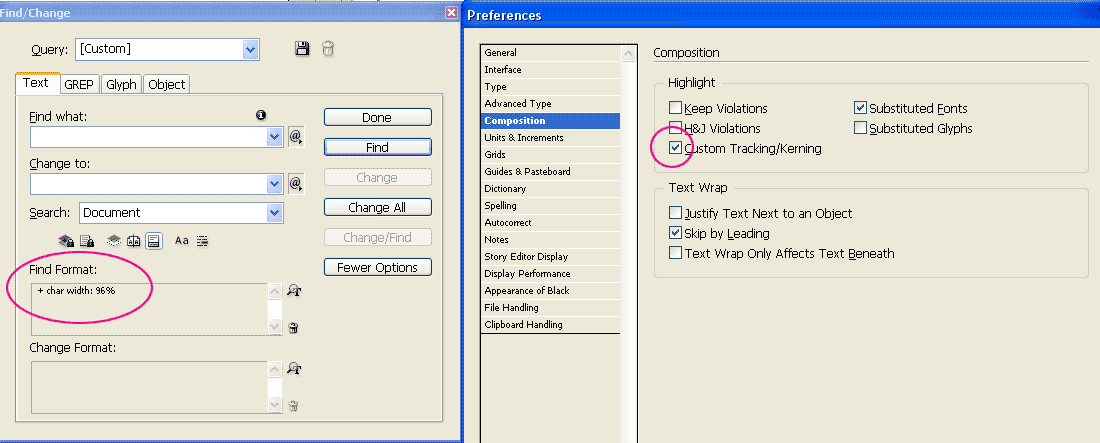The height and width of the screenshot is (443, 1100).
Task: Select Type in Preferences list
Action: [551, 86]
